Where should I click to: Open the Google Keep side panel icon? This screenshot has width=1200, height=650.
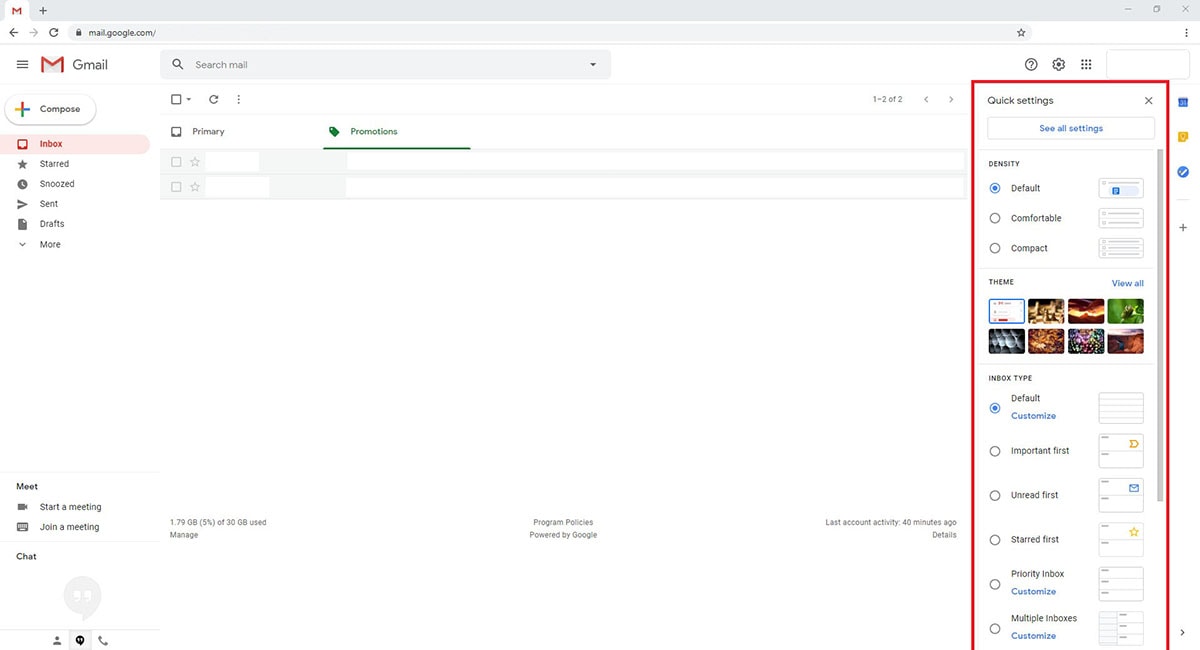pyautogui.click(x=1183, y=137)
